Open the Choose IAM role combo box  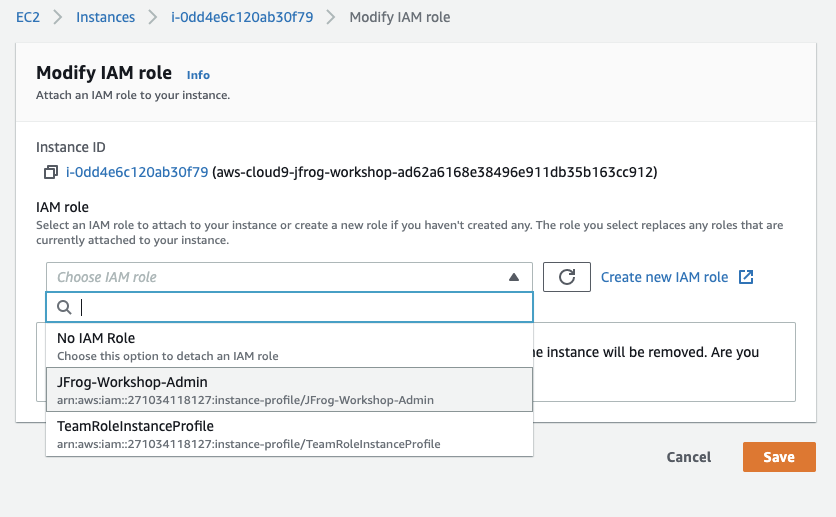coord(280,277)
